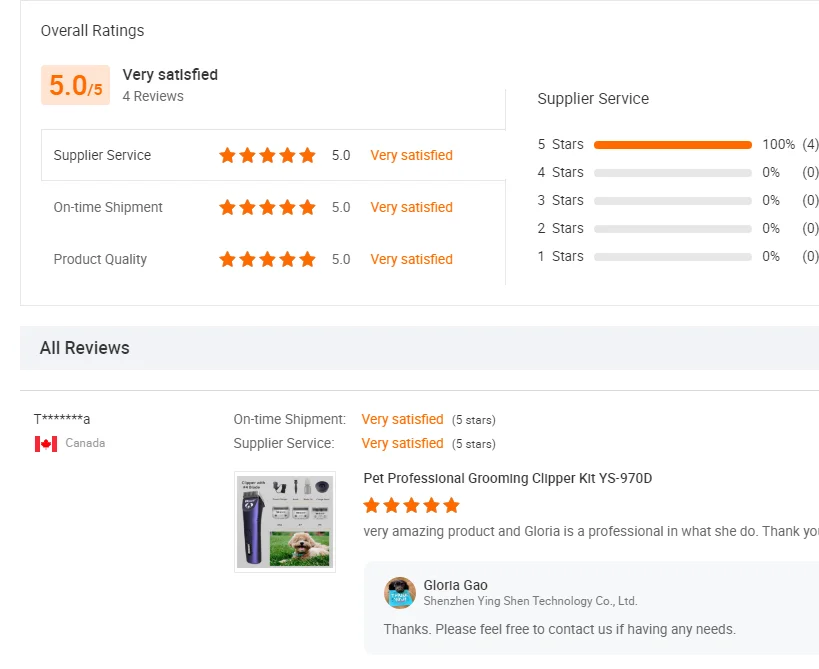
Task: Click the 4 Stars rating bar
Action: tap(672, 173)
